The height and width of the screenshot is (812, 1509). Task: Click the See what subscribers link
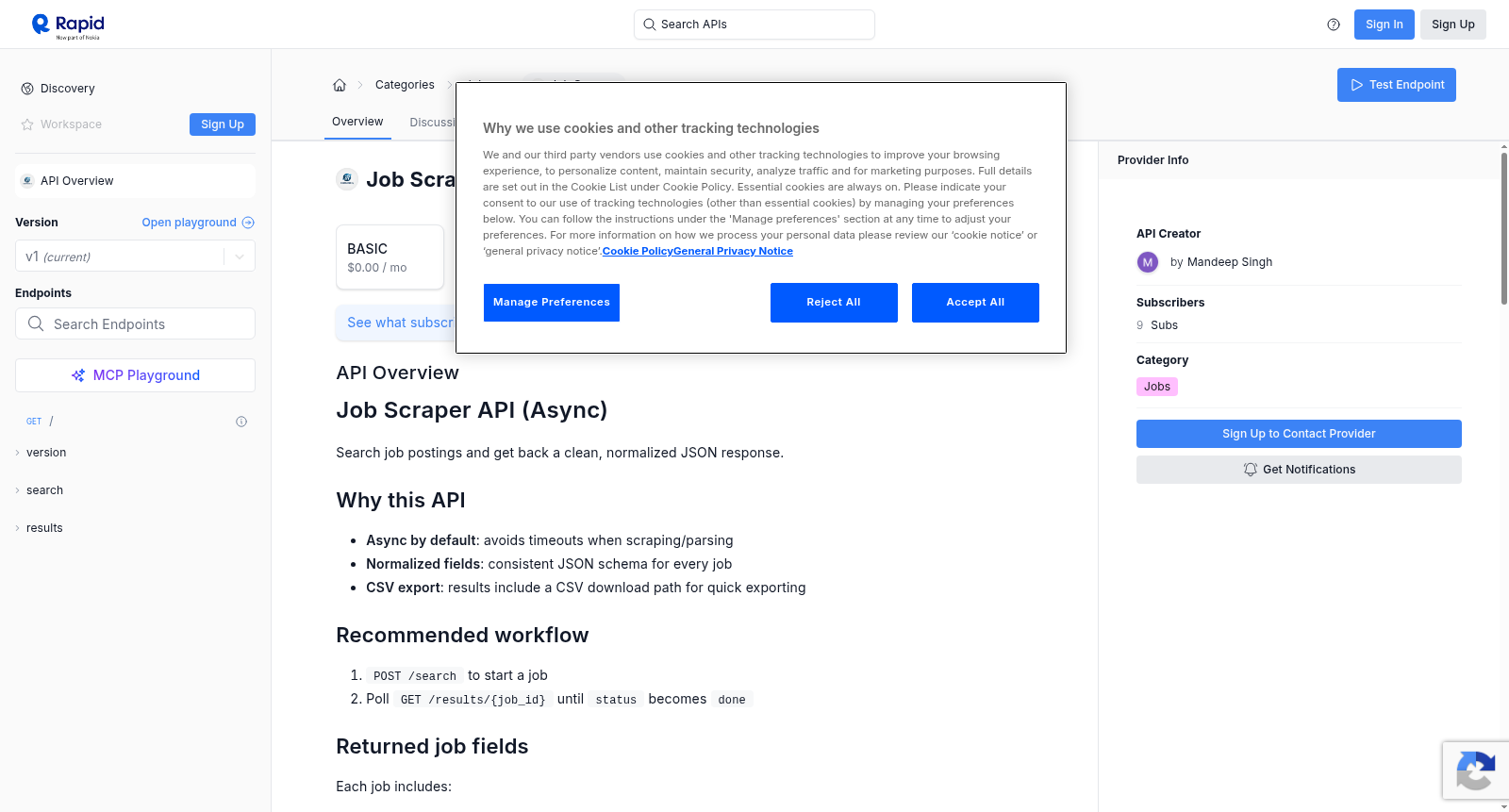400,323
